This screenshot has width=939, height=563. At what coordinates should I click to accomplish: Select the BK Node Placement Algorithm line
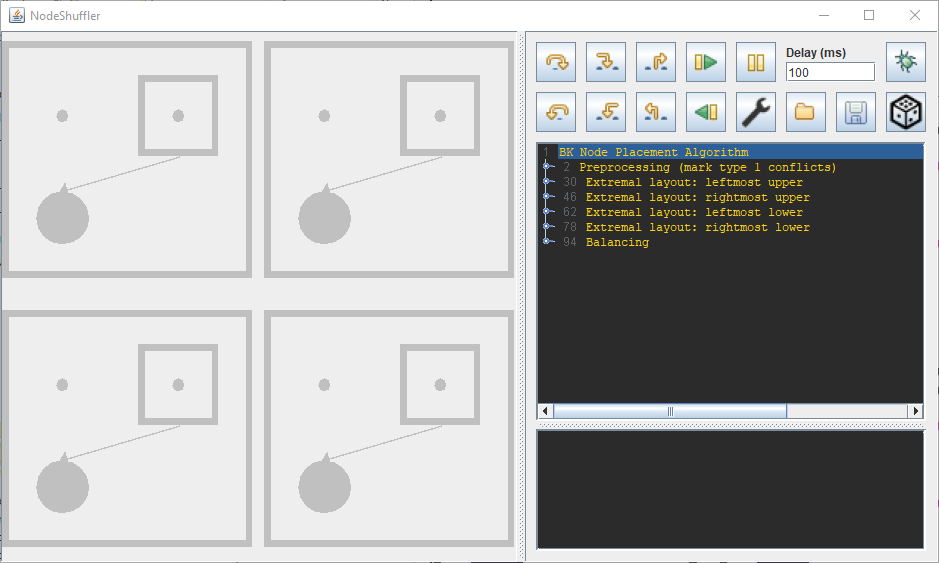coord(653,152)
